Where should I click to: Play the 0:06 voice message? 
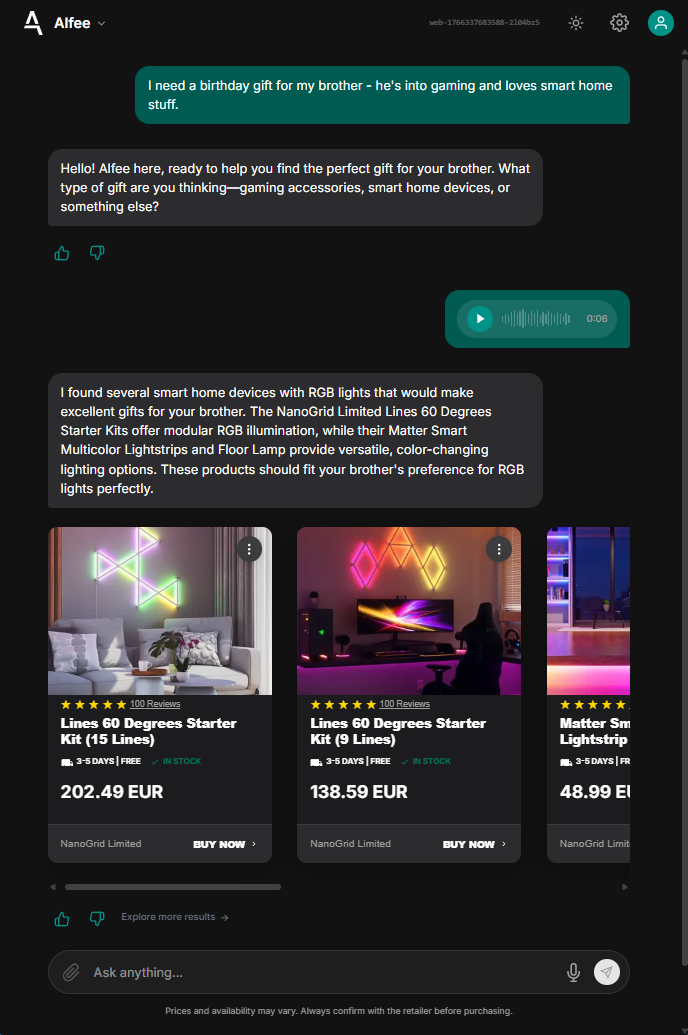480,319
